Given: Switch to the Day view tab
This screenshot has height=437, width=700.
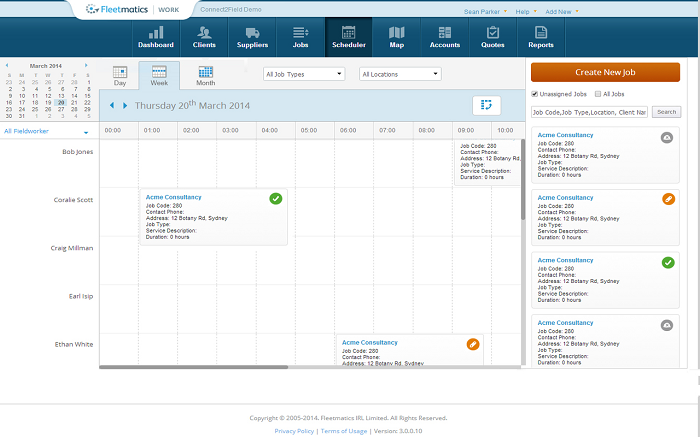Looking at the screenshot, I should (x=120, y=76).
